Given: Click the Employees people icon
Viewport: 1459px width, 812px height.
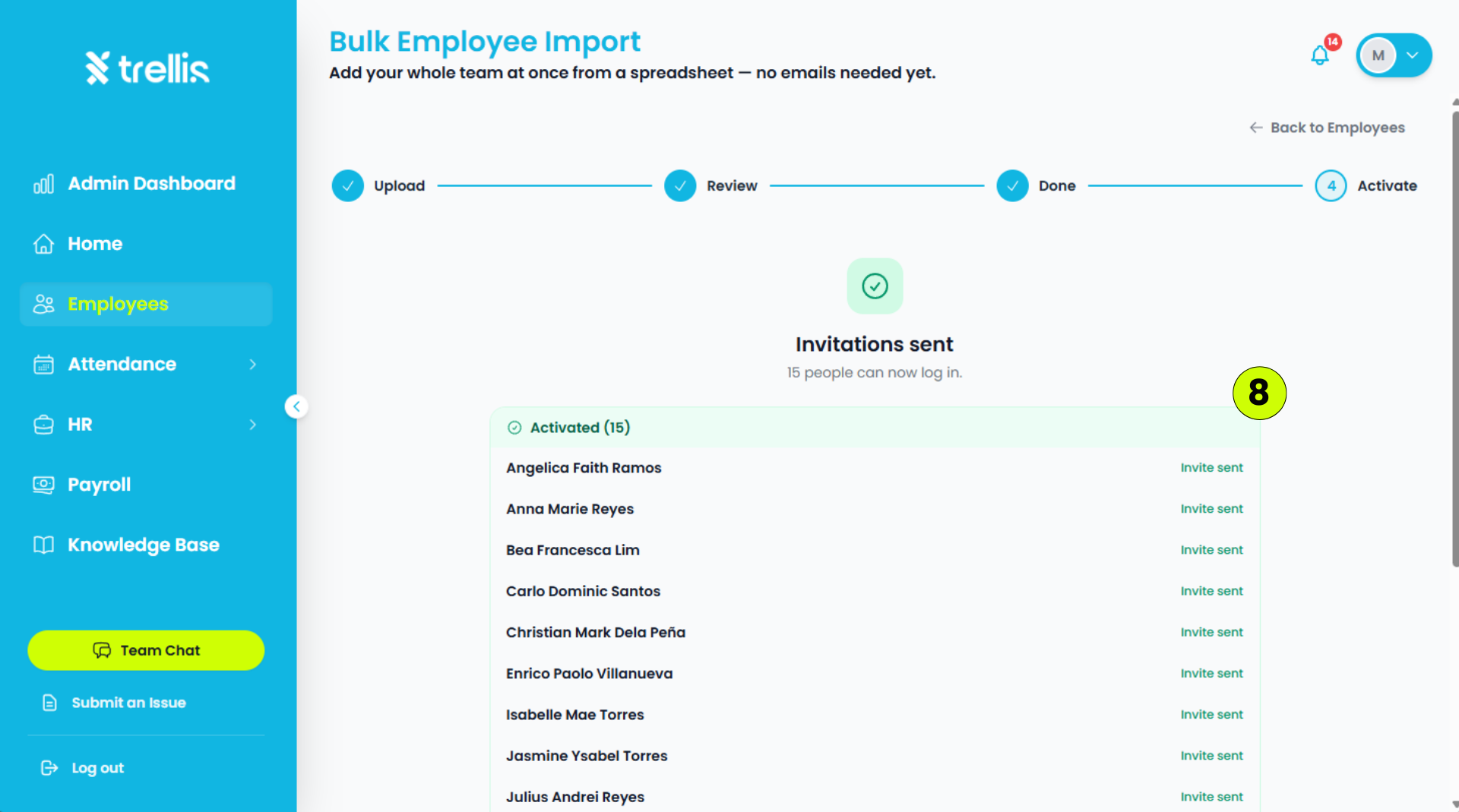Looking at the screenshot, I should point(43,304).
